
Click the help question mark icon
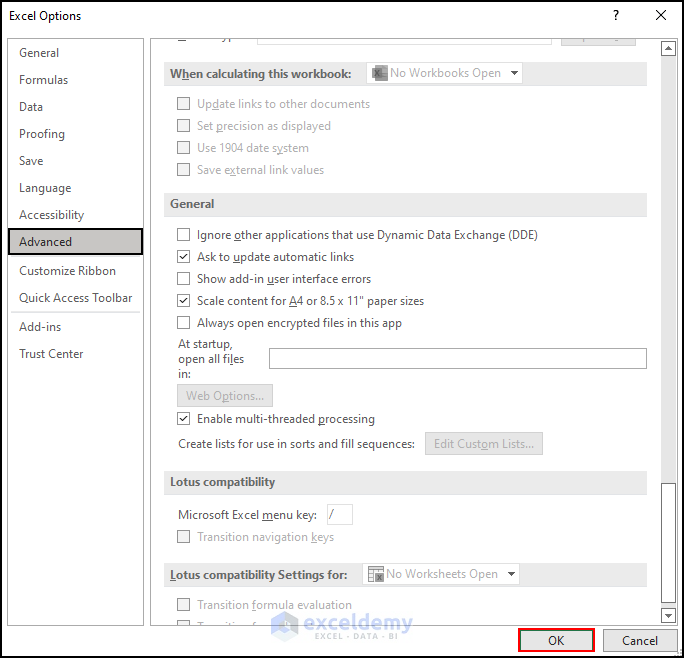click(x=616, y=16)
